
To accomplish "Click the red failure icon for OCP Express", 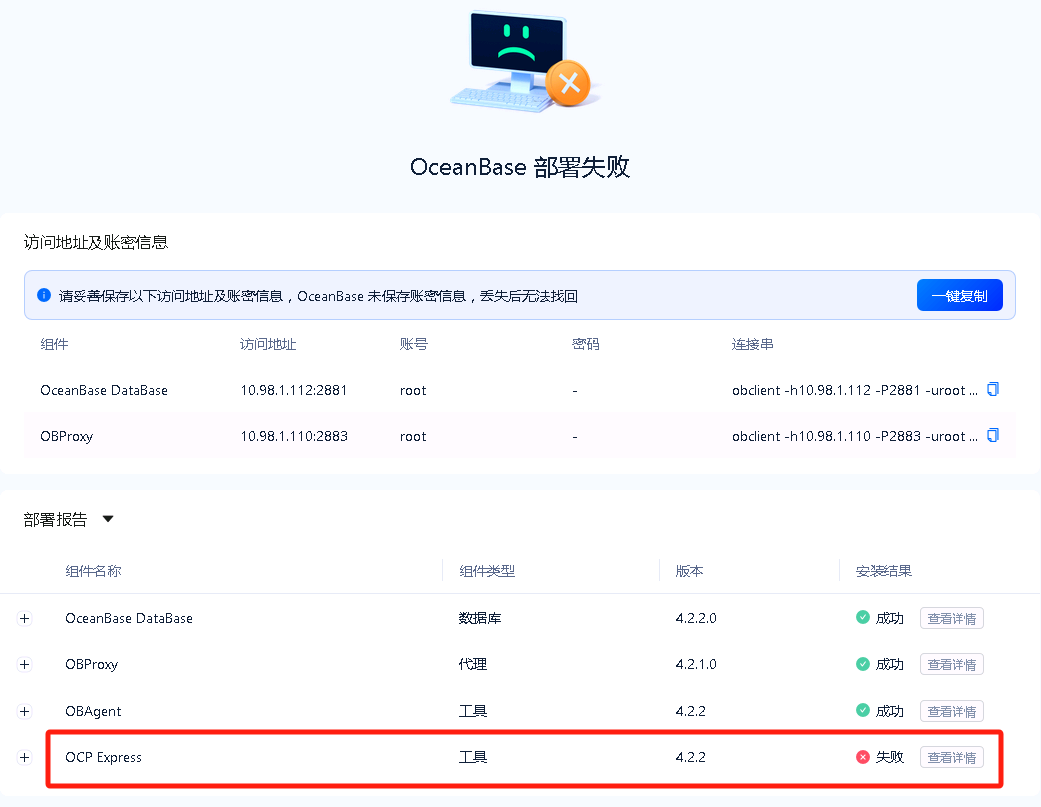I will click(862, 757).
